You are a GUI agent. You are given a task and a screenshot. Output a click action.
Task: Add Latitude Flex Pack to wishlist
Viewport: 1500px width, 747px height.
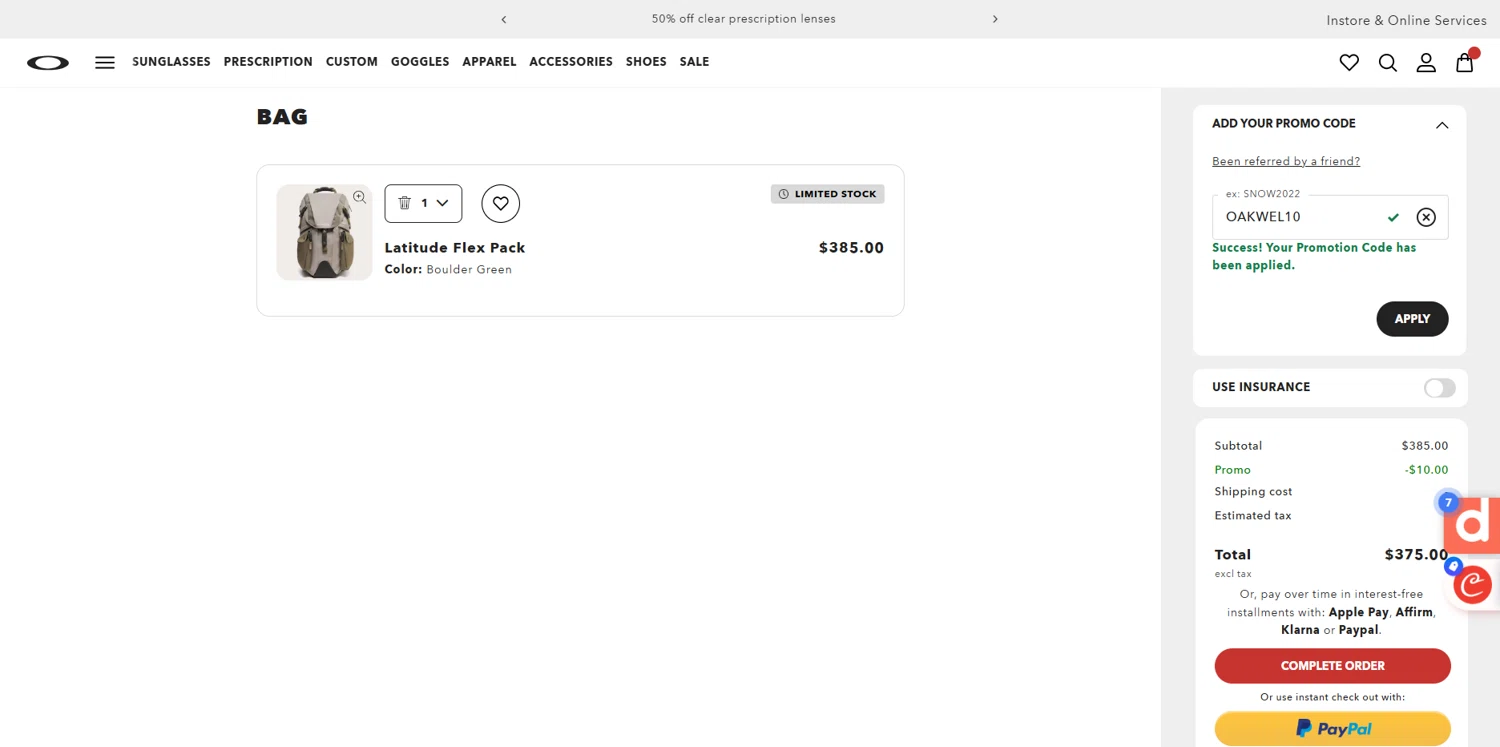(x=501, y=203)
